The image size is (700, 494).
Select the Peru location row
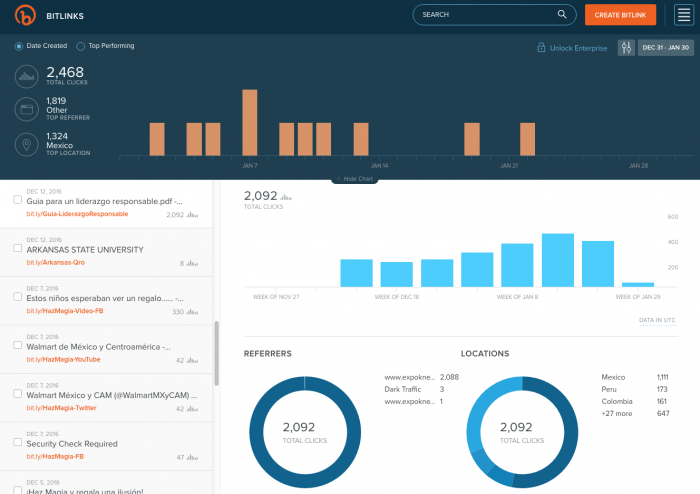[x=635, y=389]
